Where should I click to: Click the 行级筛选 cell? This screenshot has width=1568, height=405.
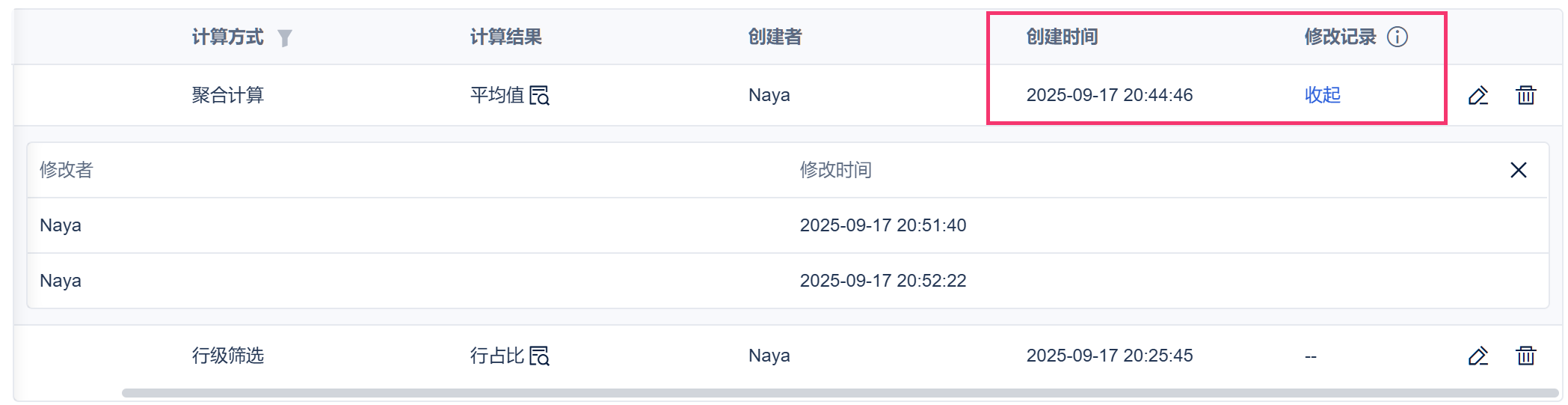228,356
